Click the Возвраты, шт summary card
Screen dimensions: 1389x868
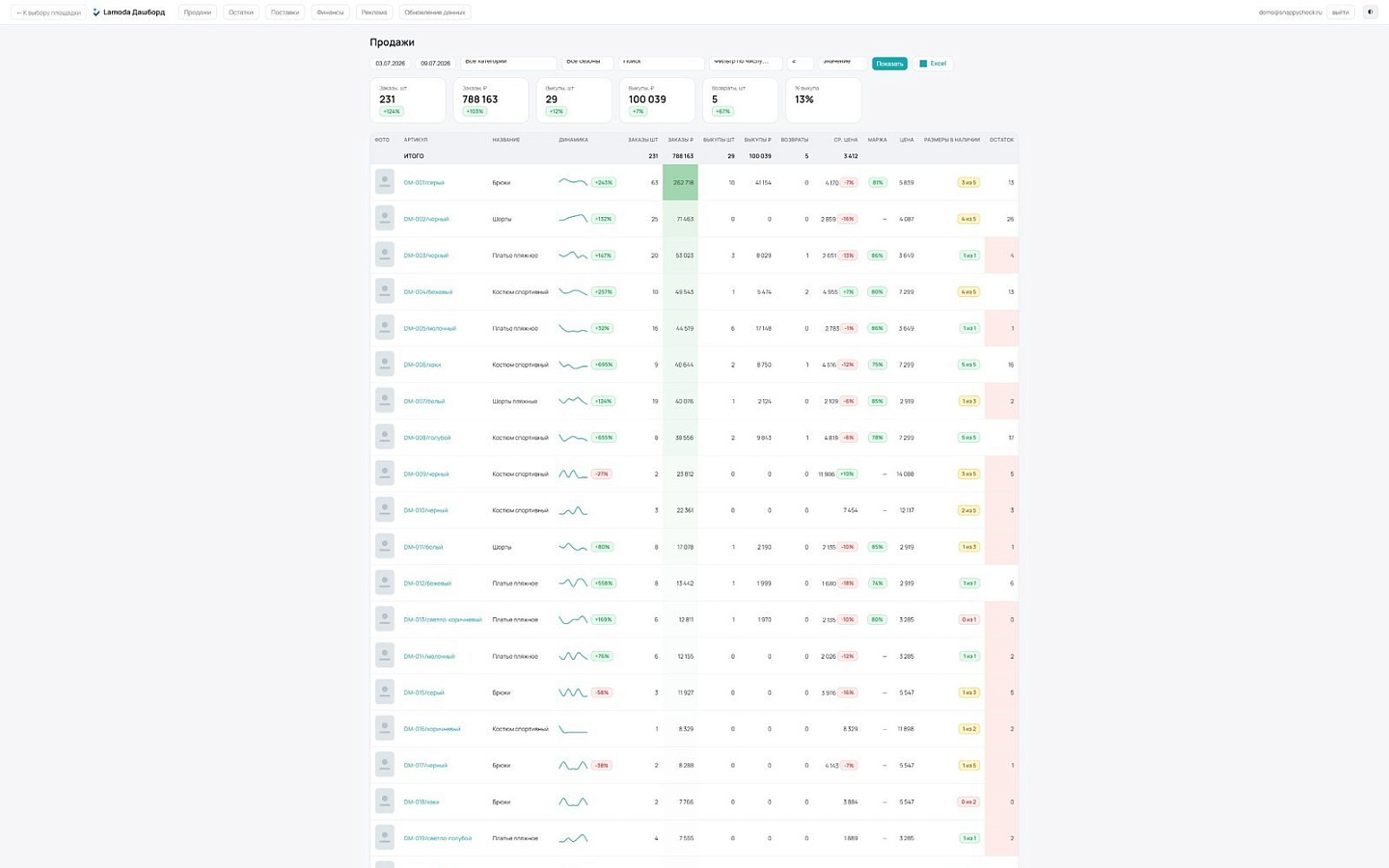tap(740, 100)
